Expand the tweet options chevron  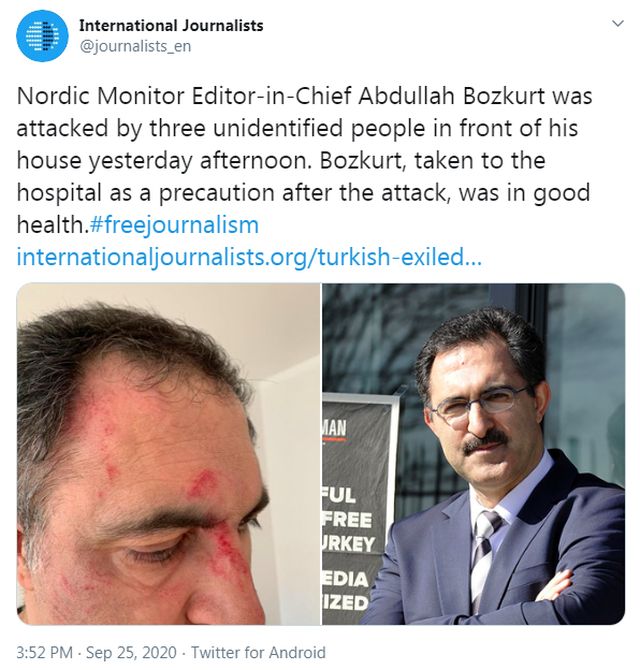(618, 24)
